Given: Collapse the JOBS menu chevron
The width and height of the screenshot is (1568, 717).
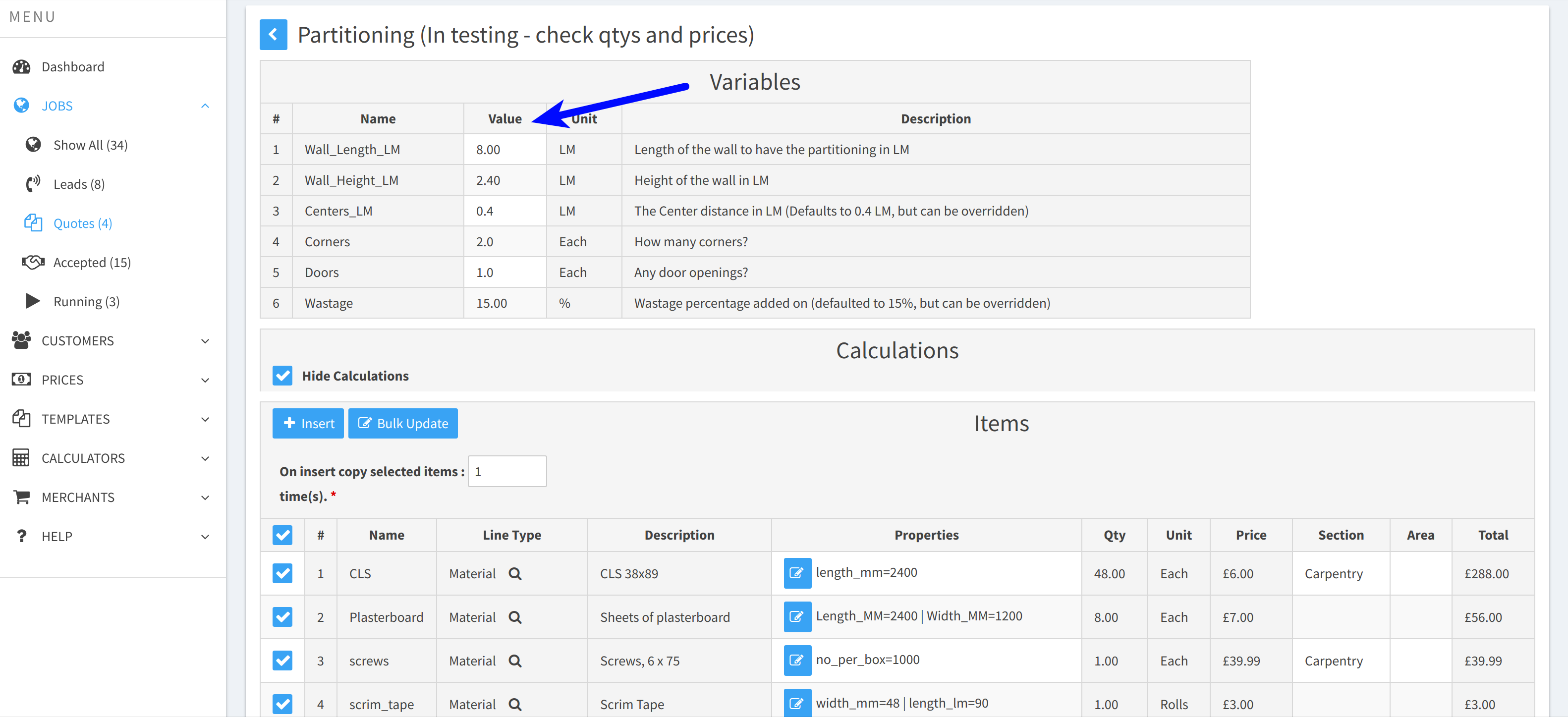Looking at the screenshot, I should [x=205, y=106].
